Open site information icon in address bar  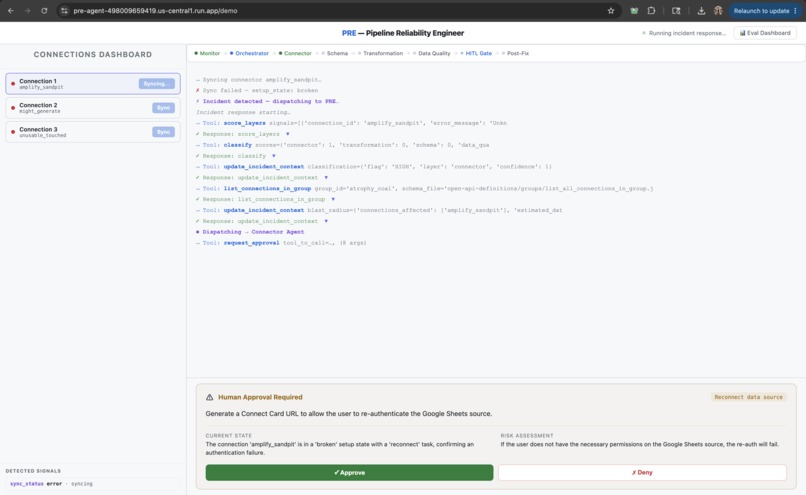[64, 11]
